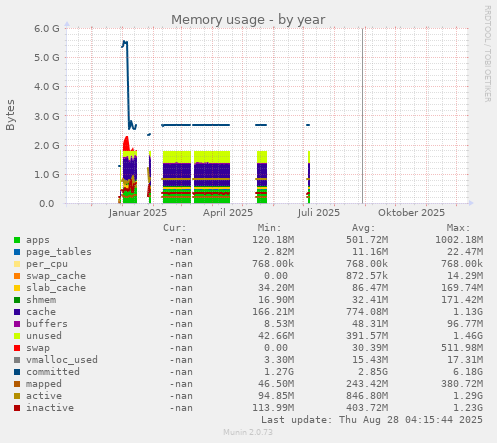Click the 'cache' legend label

click(x=41, y=312)
